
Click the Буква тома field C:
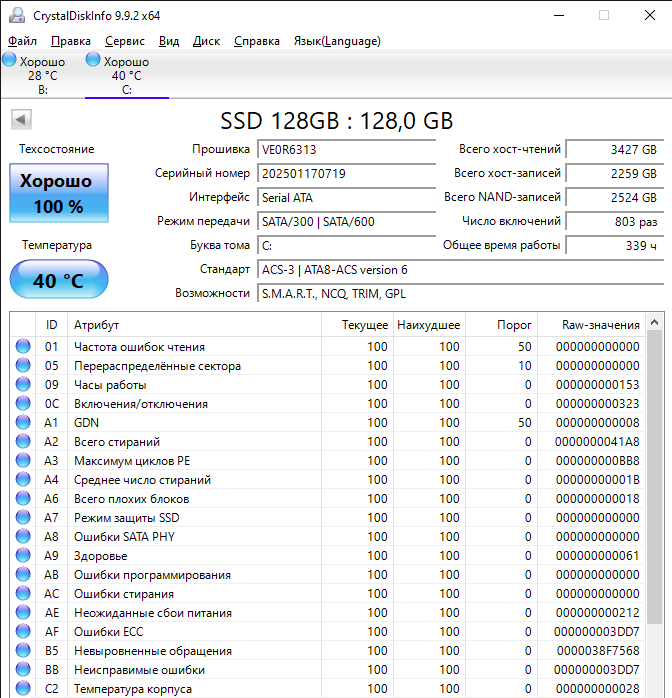point(346,246)
